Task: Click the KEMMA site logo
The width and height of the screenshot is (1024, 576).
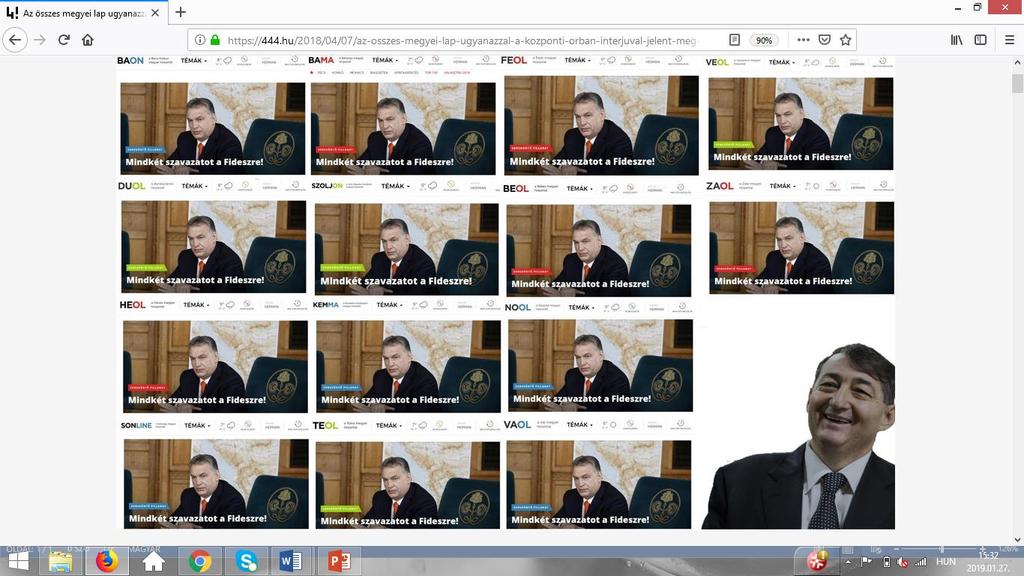Action: 325,305
